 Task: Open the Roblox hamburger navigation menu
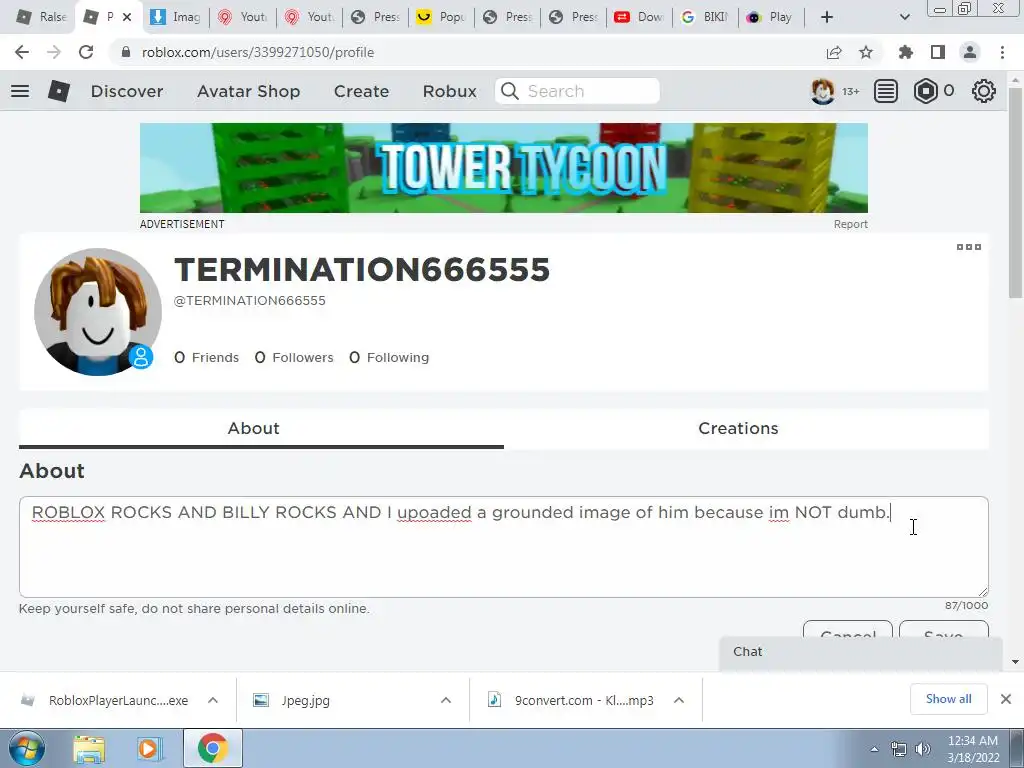[x=20, y=91]
